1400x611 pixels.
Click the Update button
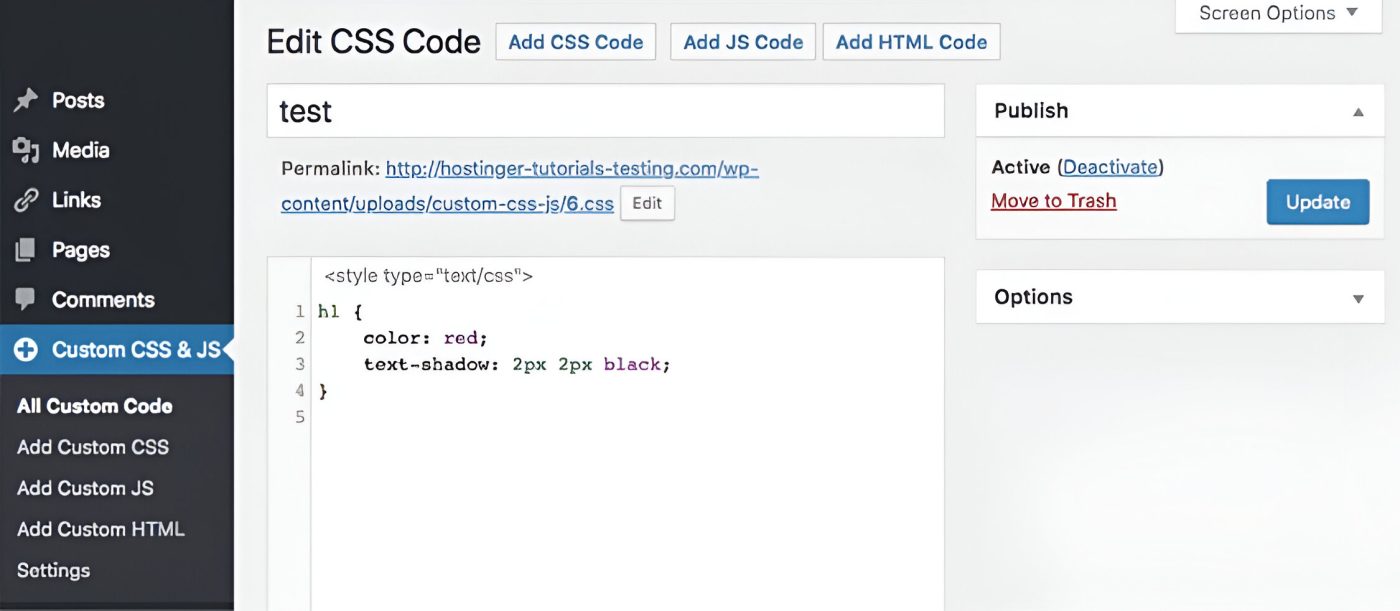click(1317, 201)
